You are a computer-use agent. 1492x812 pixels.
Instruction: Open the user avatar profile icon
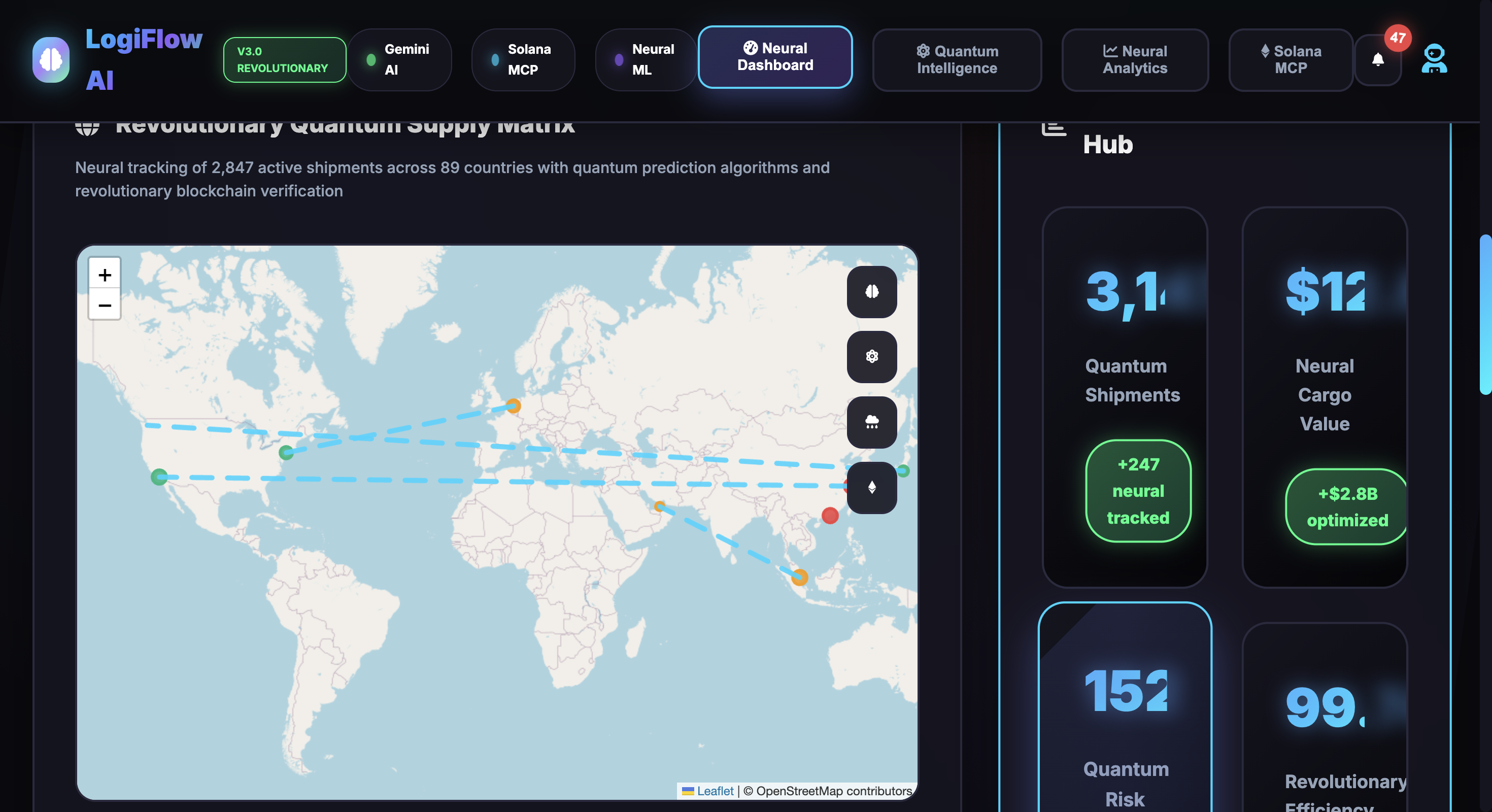(x=1434, y=58)
